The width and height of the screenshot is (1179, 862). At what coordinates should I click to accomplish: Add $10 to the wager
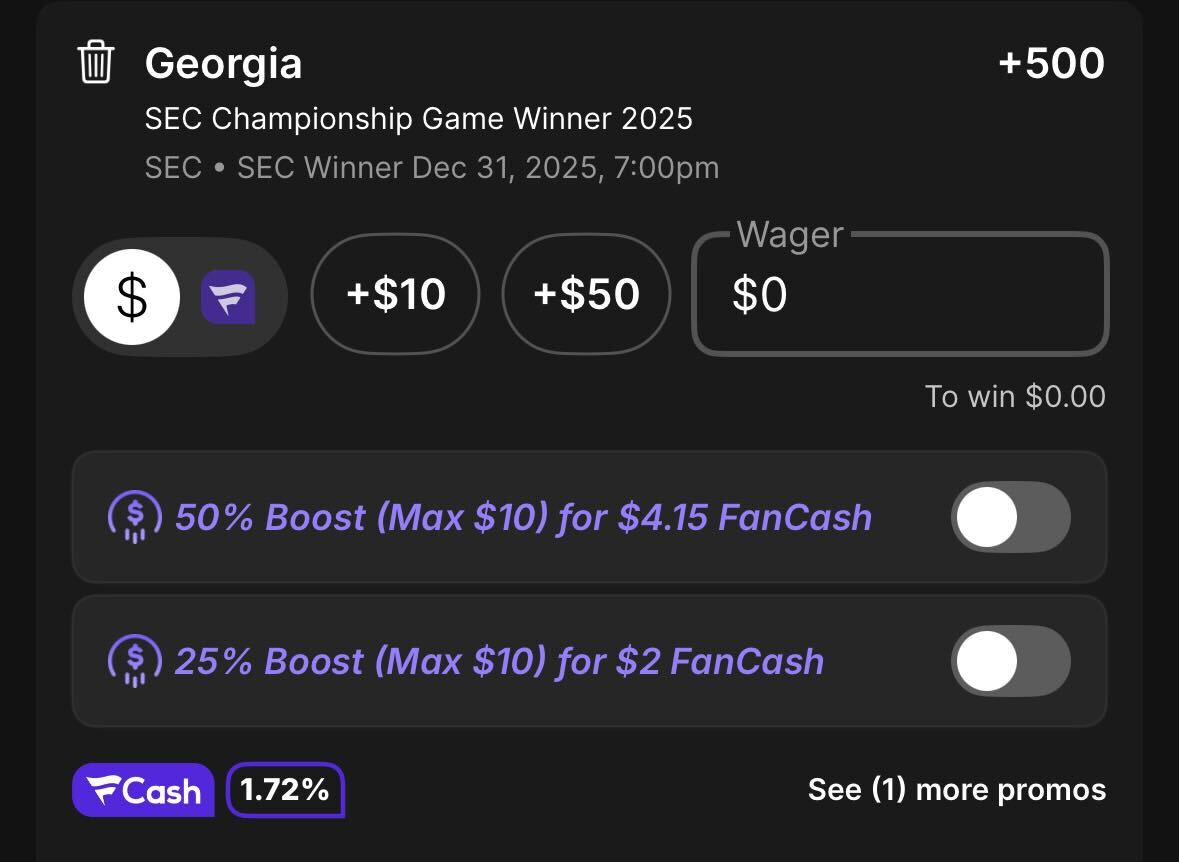395,294
